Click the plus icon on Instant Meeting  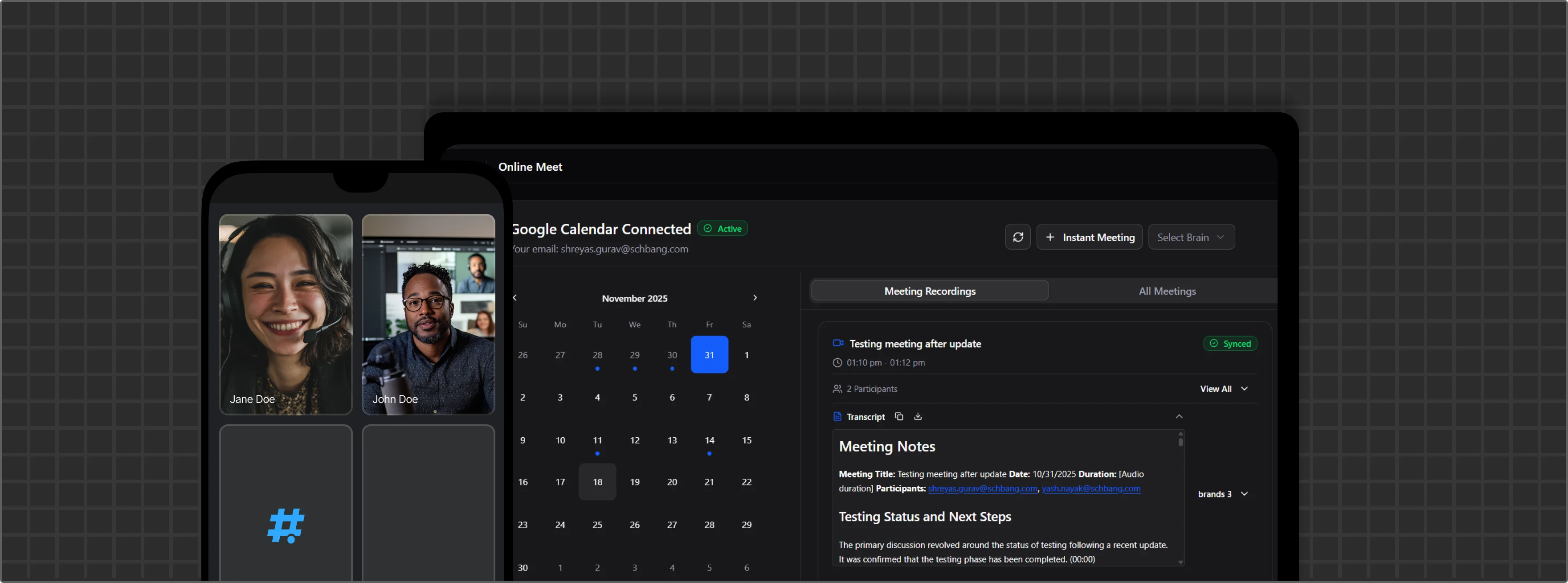[1050, 237]
